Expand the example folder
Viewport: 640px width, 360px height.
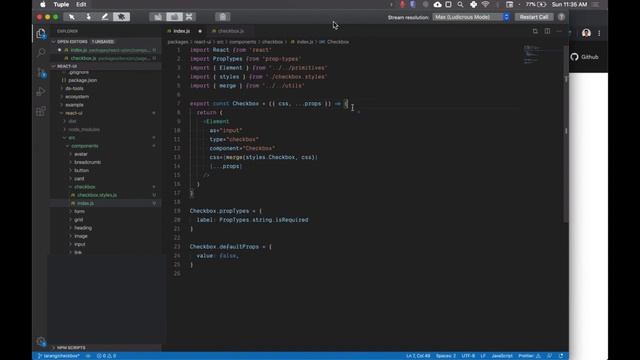[74, 105]
